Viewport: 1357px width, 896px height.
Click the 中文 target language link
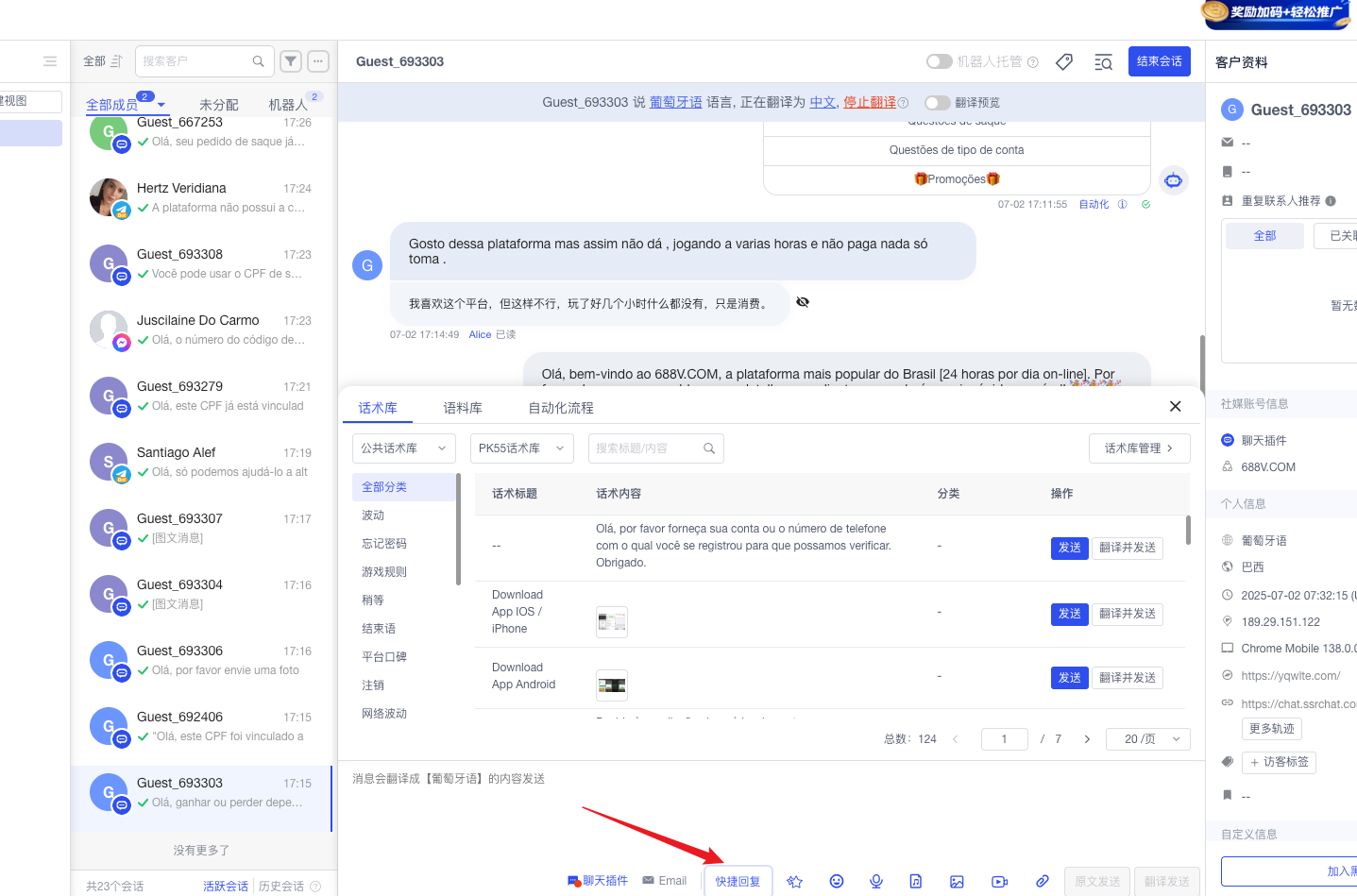(x=823, y=103)
